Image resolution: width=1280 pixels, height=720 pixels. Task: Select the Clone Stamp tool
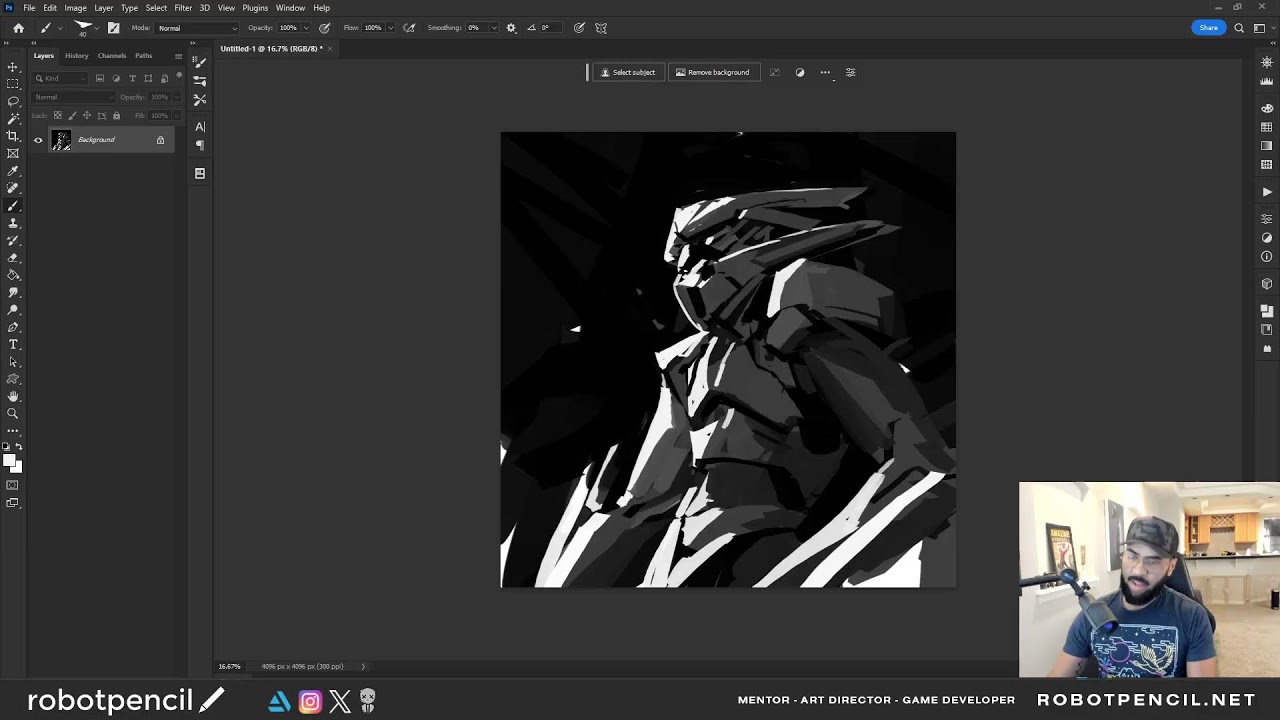13,223
